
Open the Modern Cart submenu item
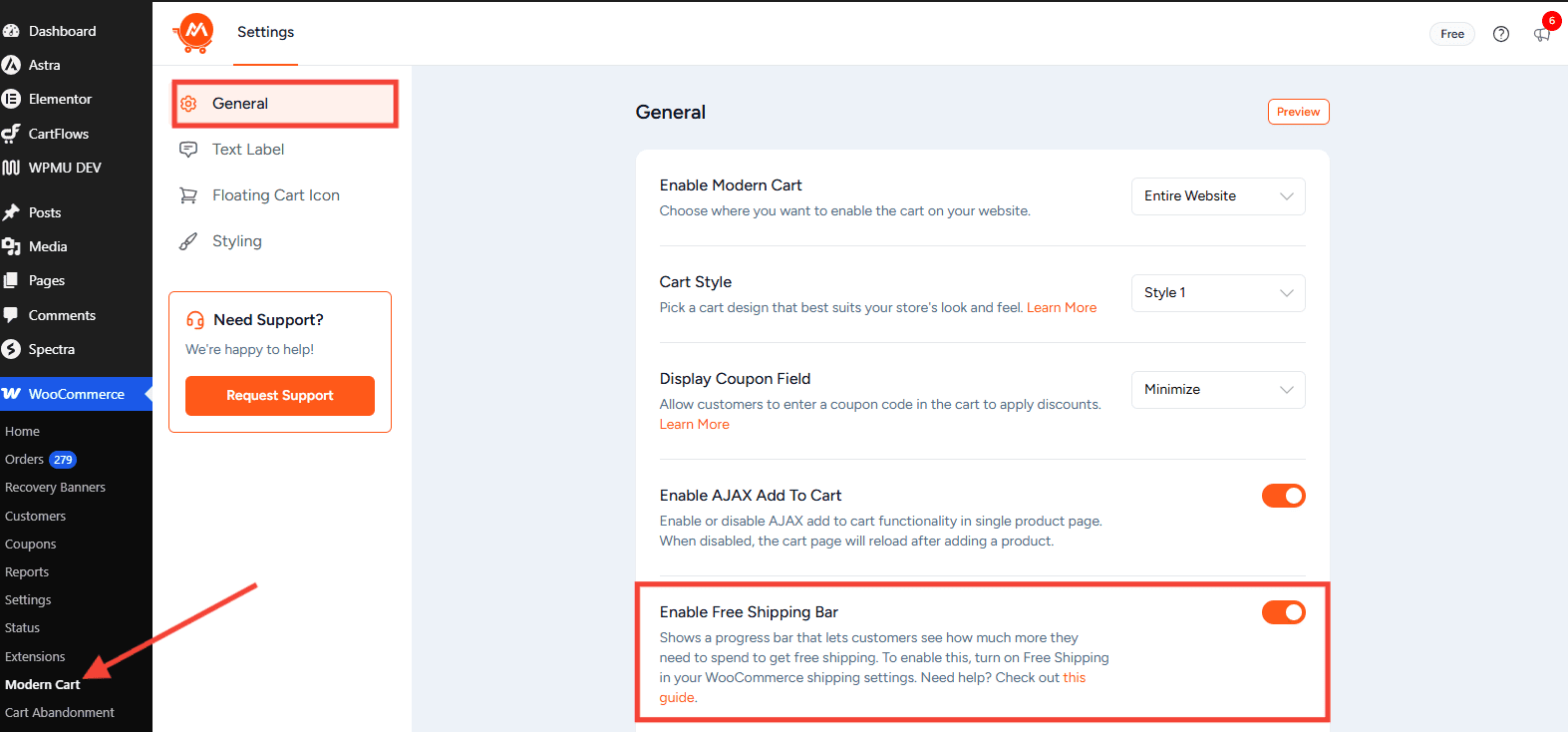(42, 685)
